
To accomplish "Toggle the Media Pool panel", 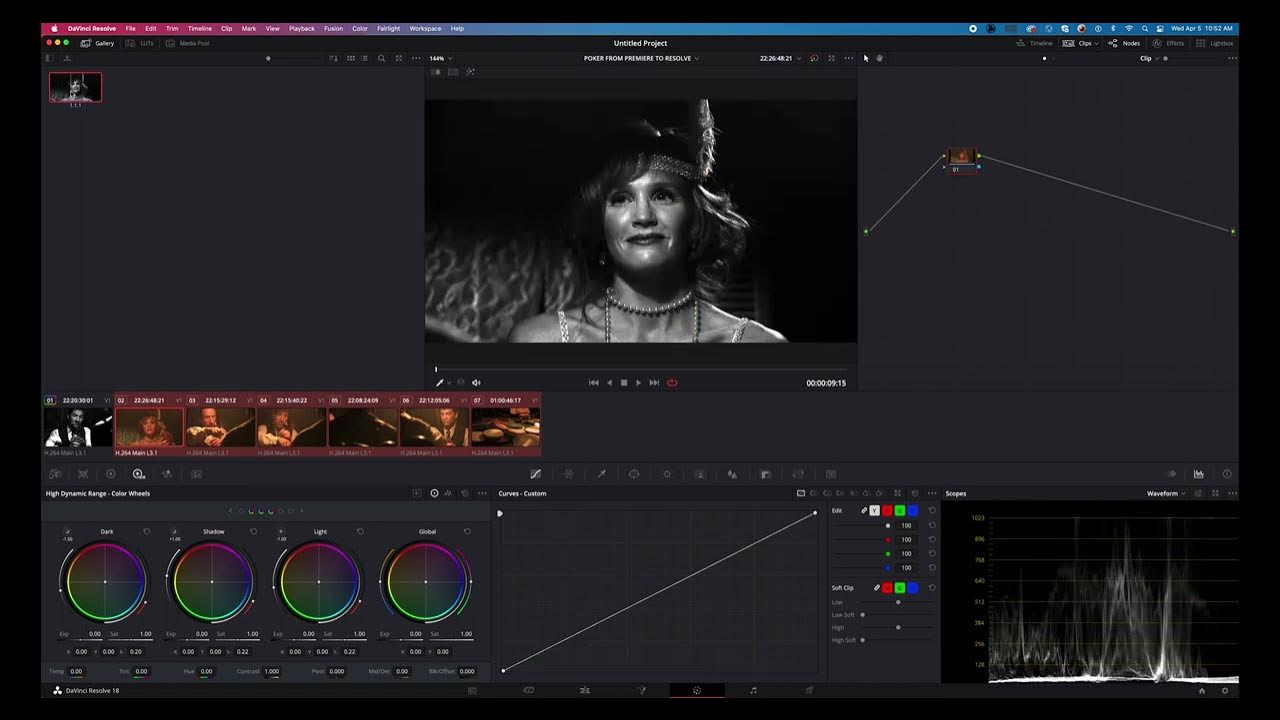I will pyautogui.click(x=188, y=43).
